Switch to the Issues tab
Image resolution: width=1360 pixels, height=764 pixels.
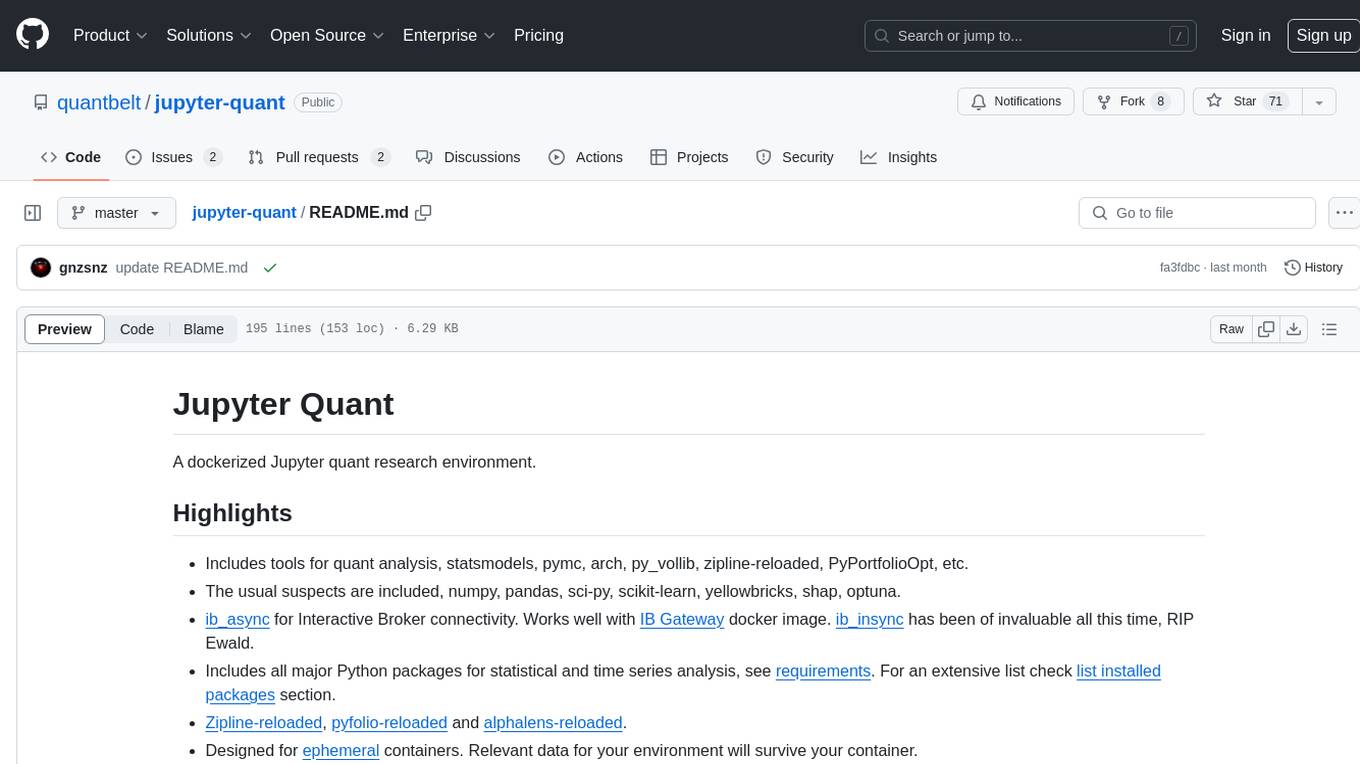coord(173,157)
